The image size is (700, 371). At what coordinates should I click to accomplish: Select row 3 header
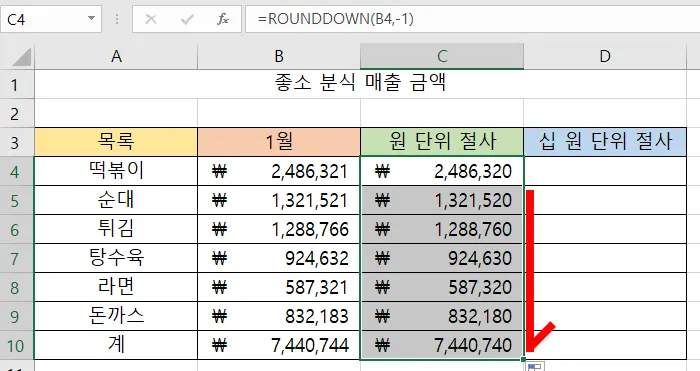(17, 142)
